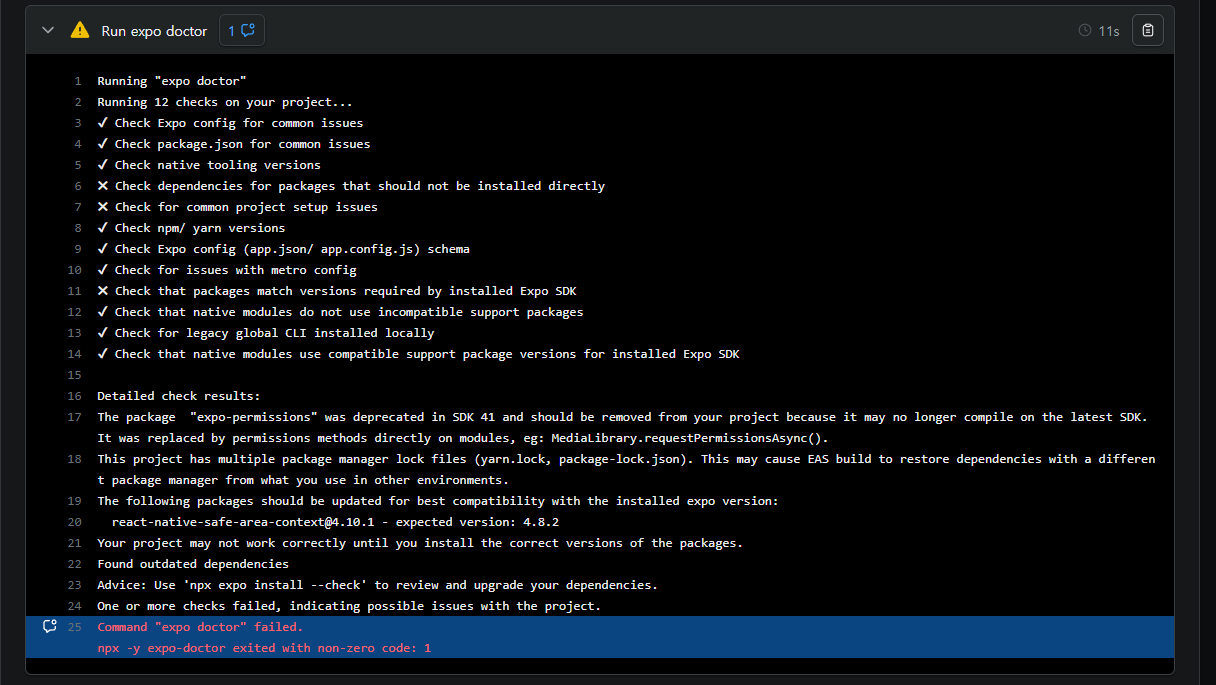Collapse the Run expo doctor step
This screenshot has height=685, width=1216.
pos(48,31)
